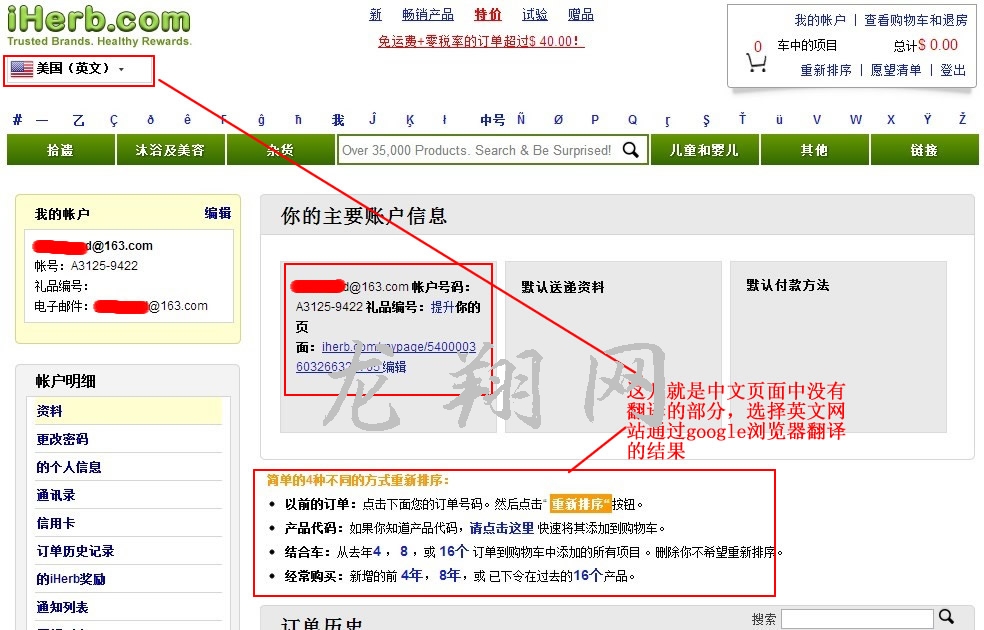The image size is (984, 630).
Task: Open the 试验 link
Action: point(535,14)
